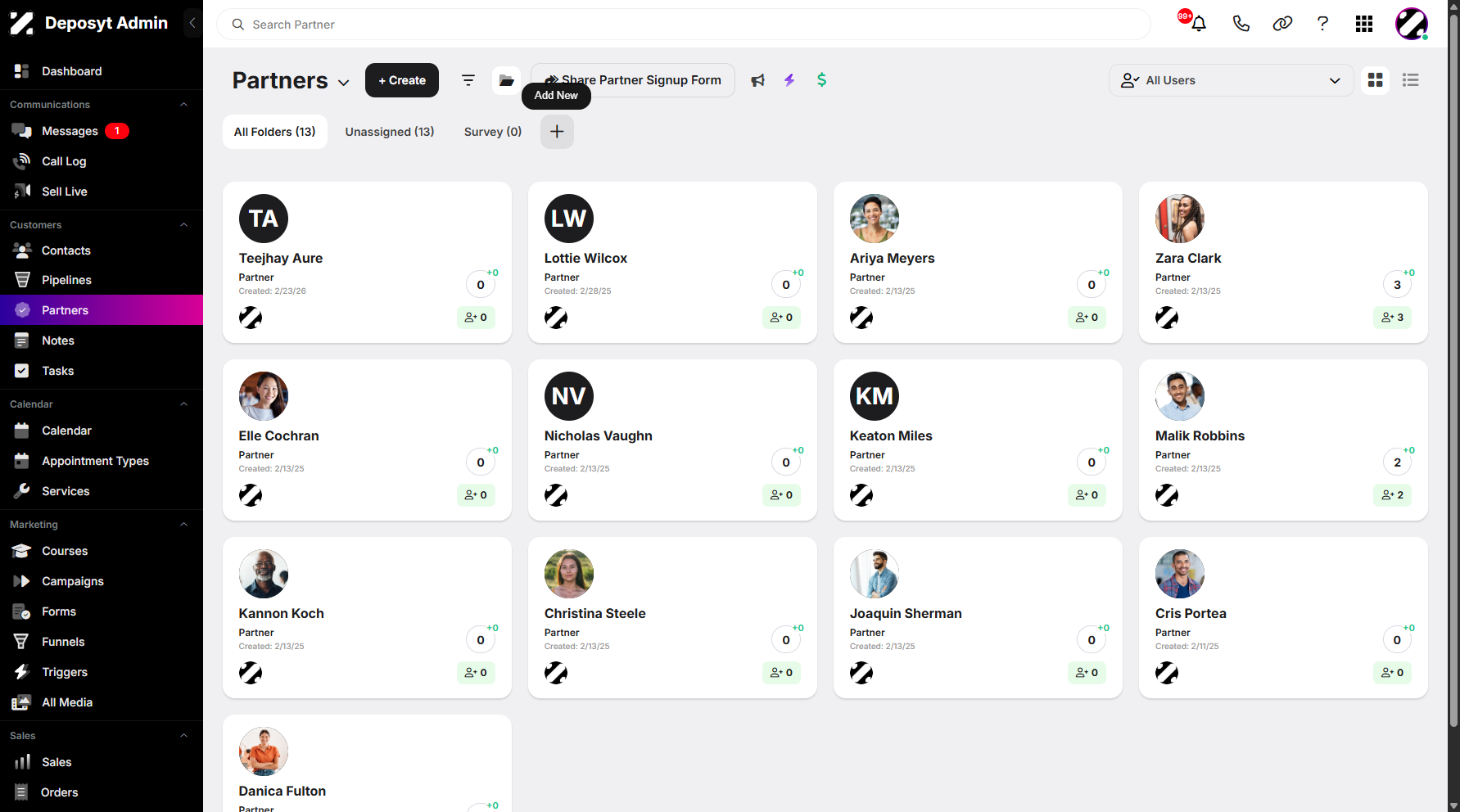Click the purple lightning bolt icon
Viewport: 1460px width, 812px height.
click(x=789, y=80)
